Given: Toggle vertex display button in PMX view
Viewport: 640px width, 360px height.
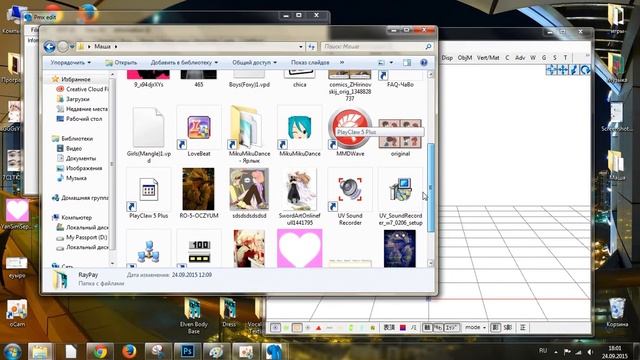Looking at the screenshot, I should pos(276,327).
